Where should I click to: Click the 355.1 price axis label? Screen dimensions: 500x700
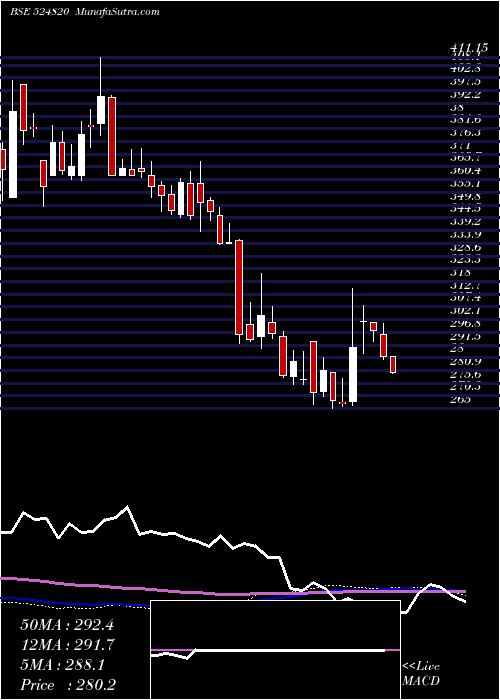click(x=466, y=183)
